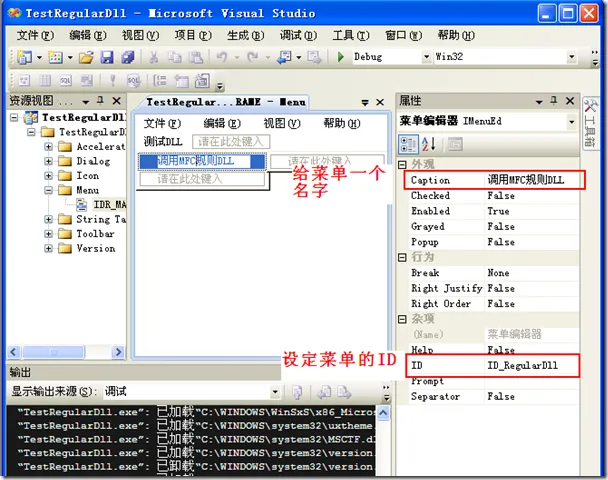Click the ID property value field
Viewport: 608px width, 480px height.
point(530,366)
